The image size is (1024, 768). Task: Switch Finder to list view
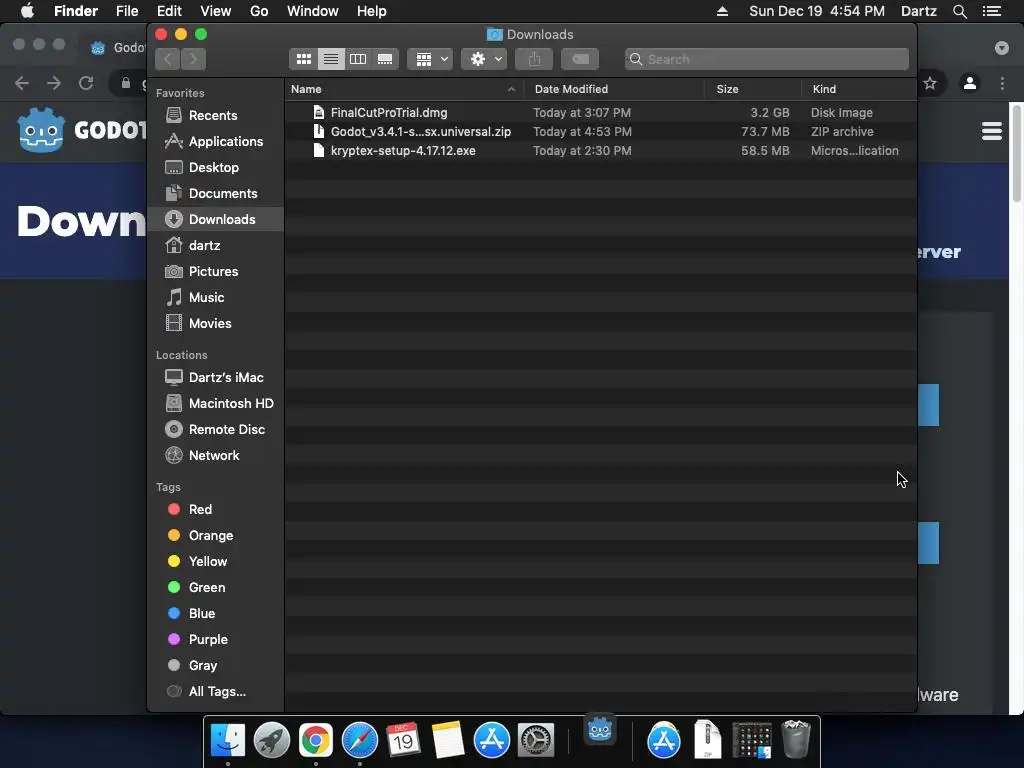(331, 59)
